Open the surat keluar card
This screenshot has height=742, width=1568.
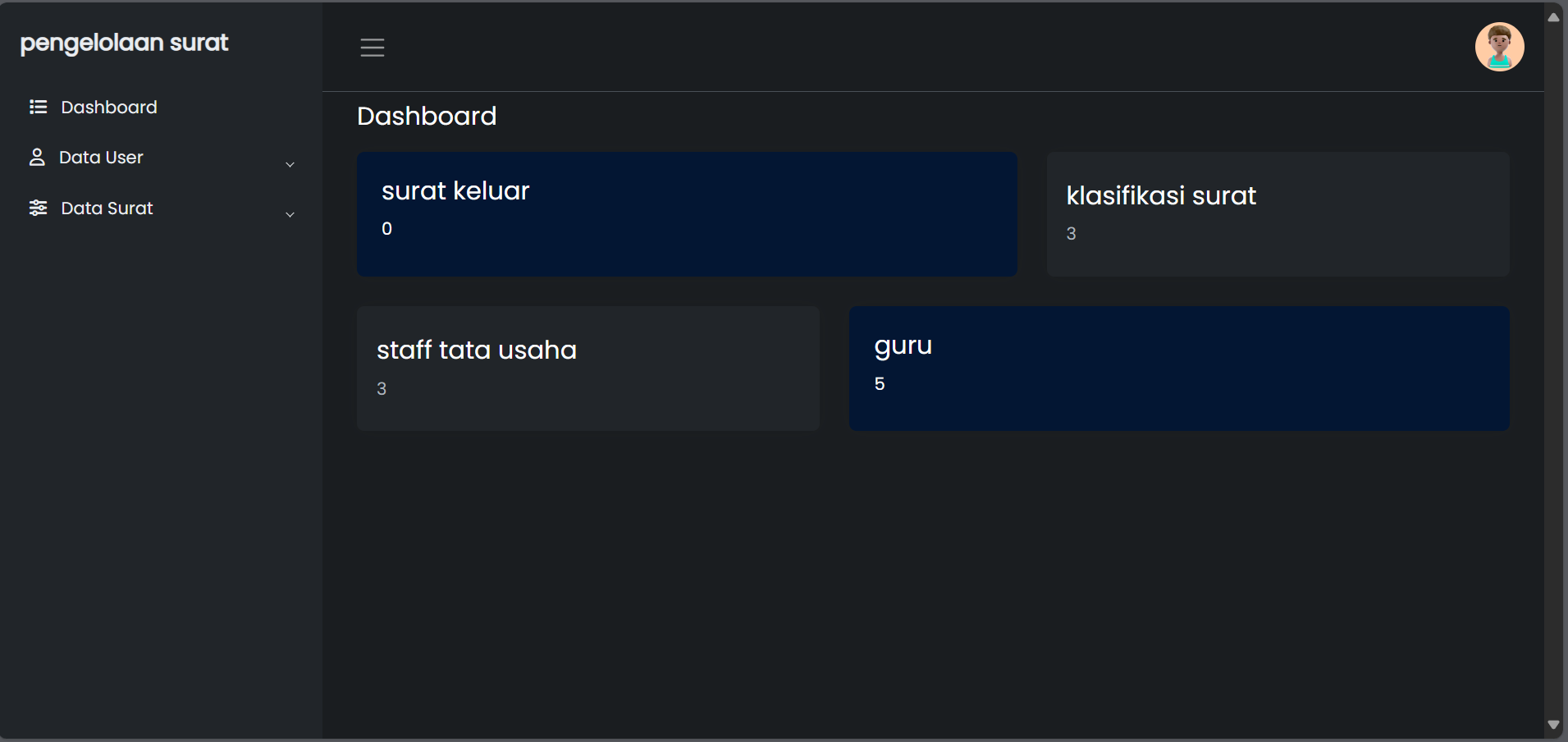point(687,213)
